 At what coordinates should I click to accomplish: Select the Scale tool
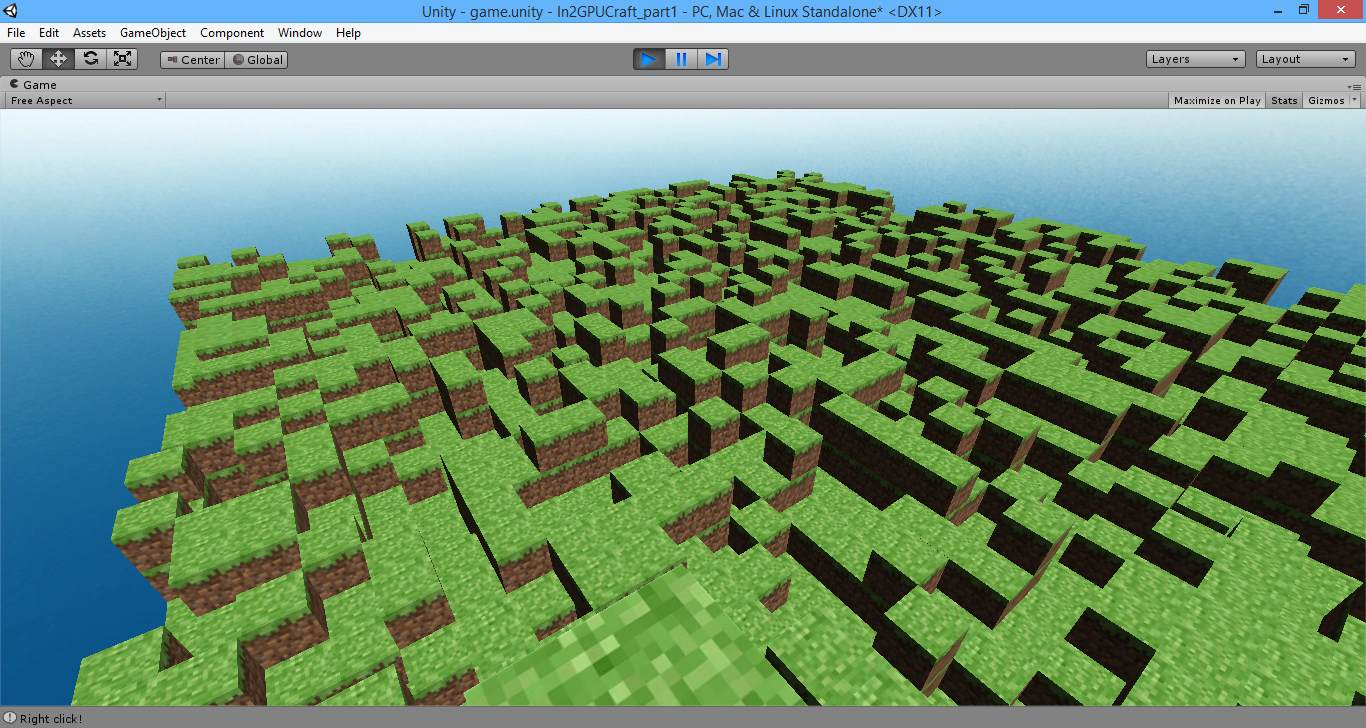click(122, 59)
